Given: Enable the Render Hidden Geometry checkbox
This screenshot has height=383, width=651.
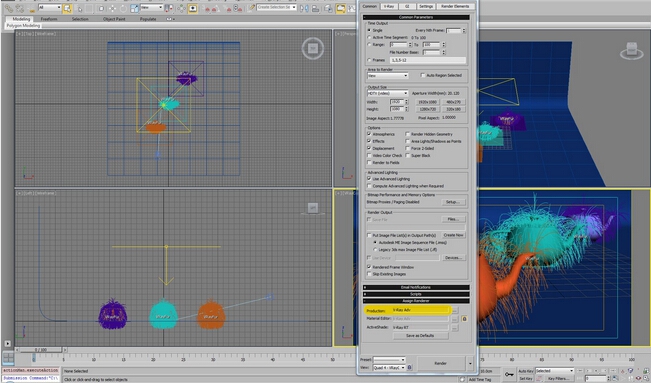Looking at the screenshot, I should [x=408, y=134].
